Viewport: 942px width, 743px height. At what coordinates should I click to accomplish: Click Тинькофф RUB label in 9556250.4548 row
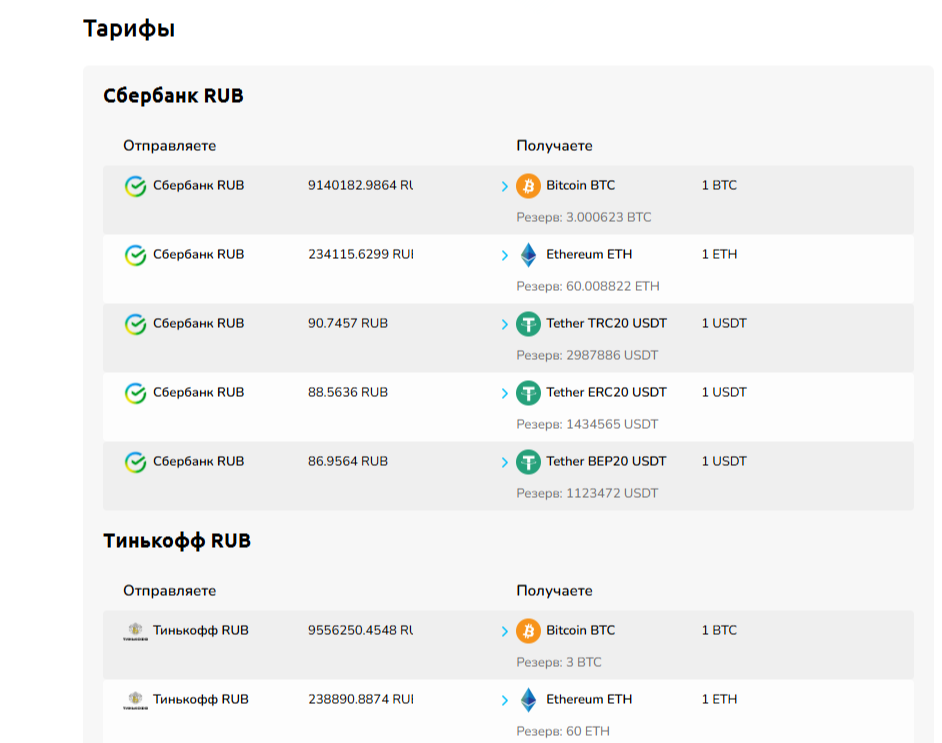pyautogui.click(x=201, y=630)
